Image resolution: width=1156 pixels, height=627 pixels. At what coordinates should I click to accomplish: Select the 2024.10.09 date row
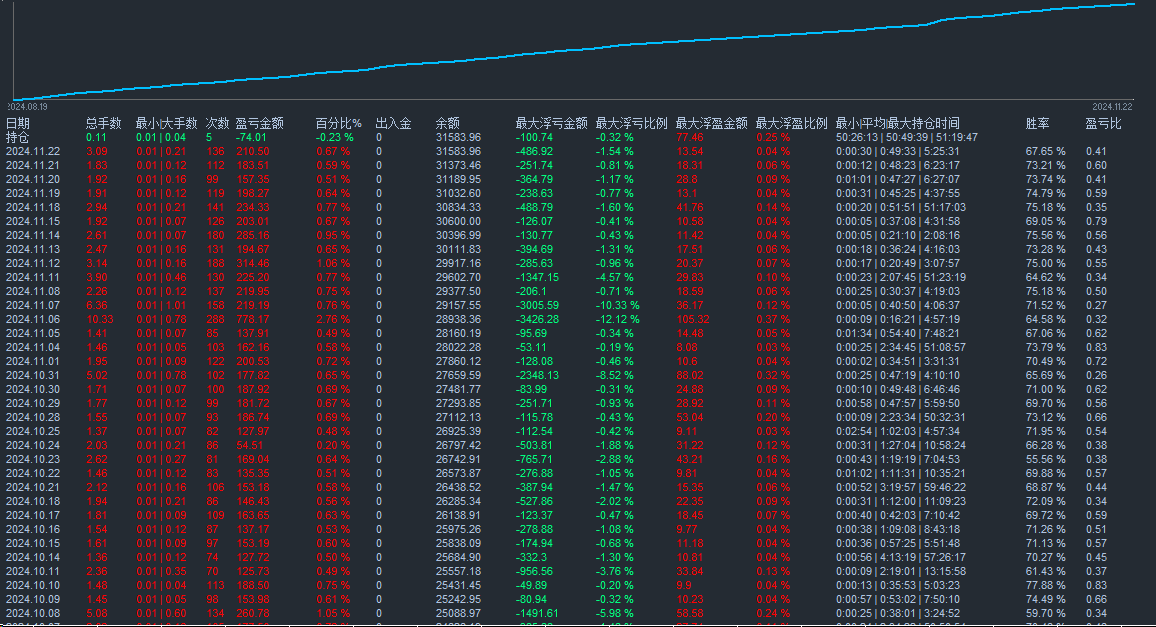click(x=33, y=600)
